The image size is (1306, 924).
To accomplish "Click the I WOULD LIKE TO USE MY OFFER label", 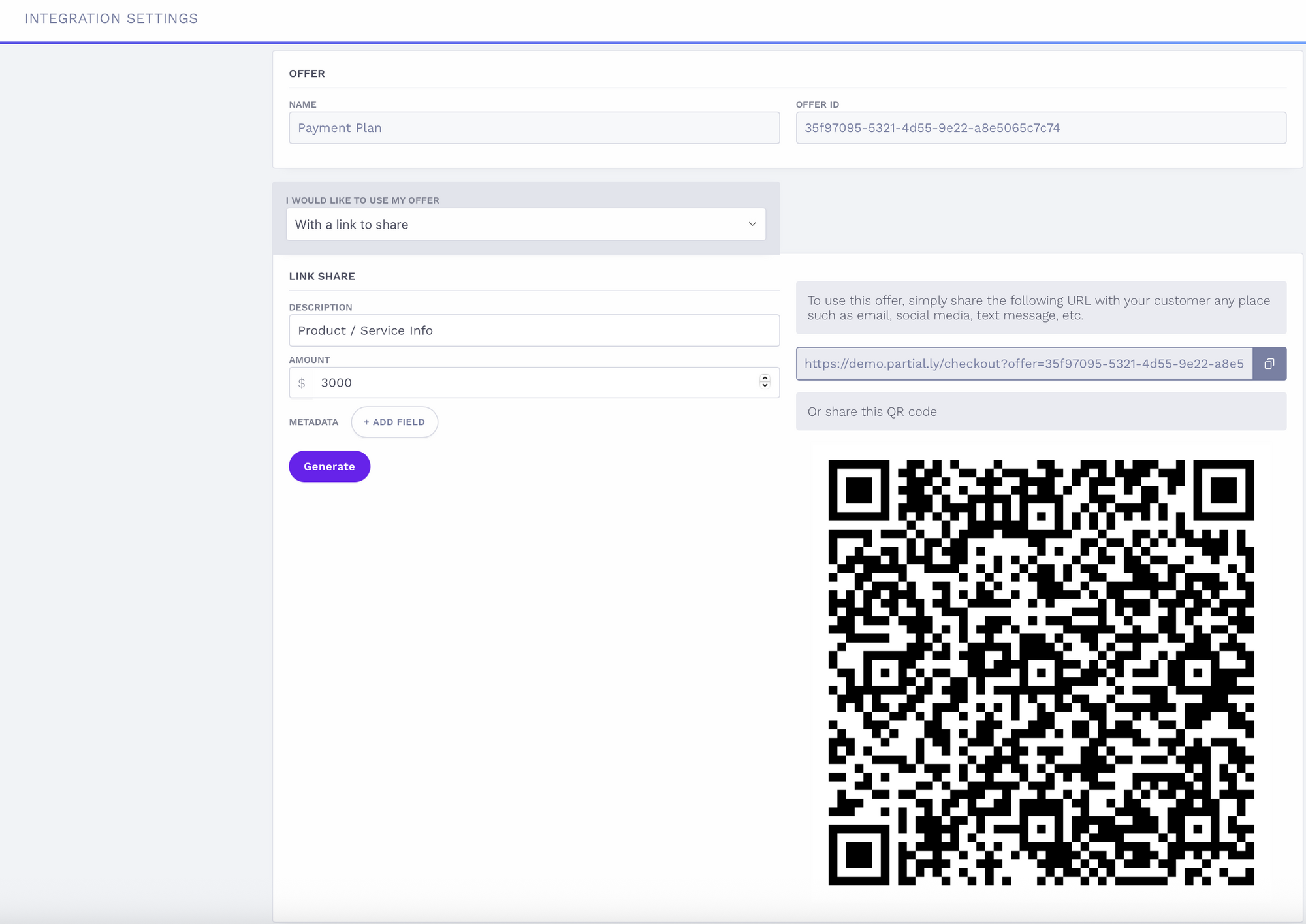I will click(x=362, y=200).
